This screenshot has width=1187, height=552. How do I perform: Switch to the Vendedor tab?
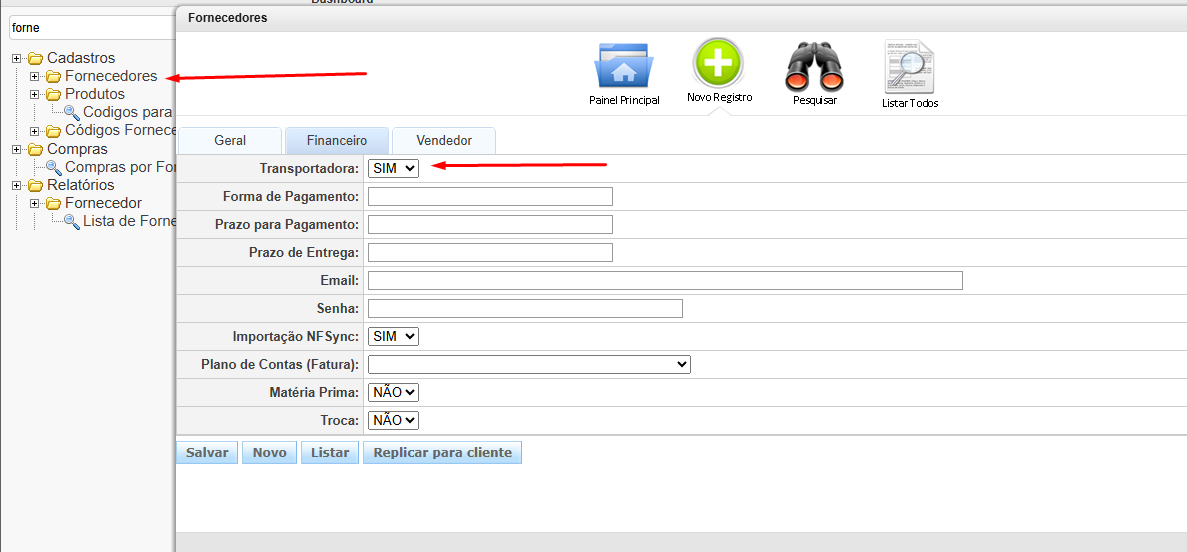[x=443, y=141]
